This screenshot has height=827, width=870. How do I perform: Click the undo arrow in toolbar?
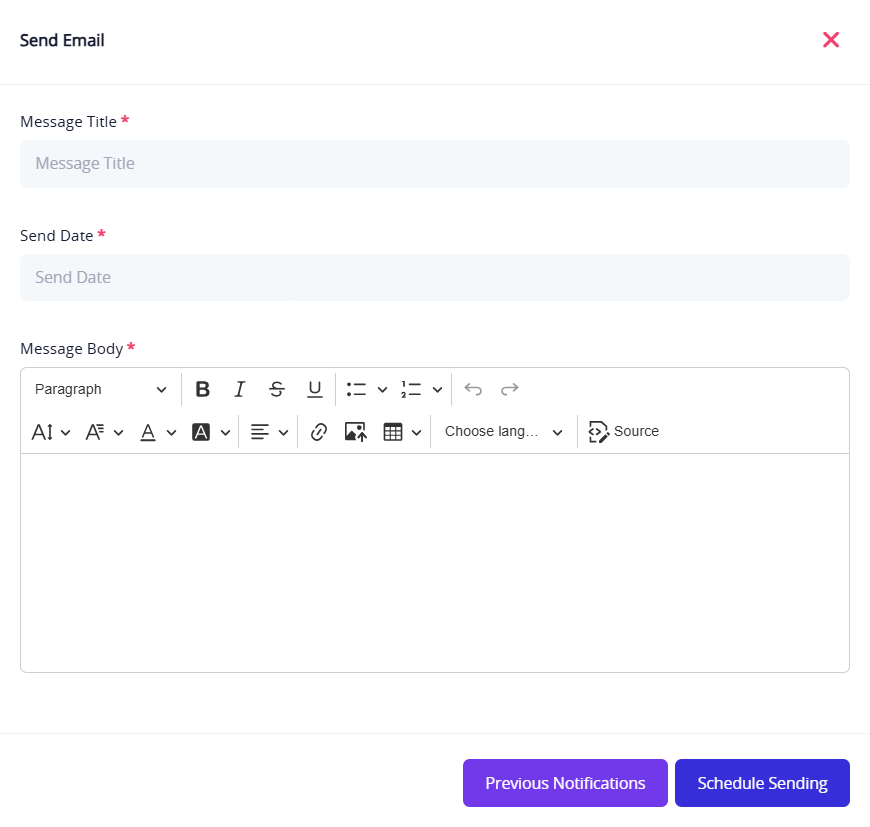[473, 389]
